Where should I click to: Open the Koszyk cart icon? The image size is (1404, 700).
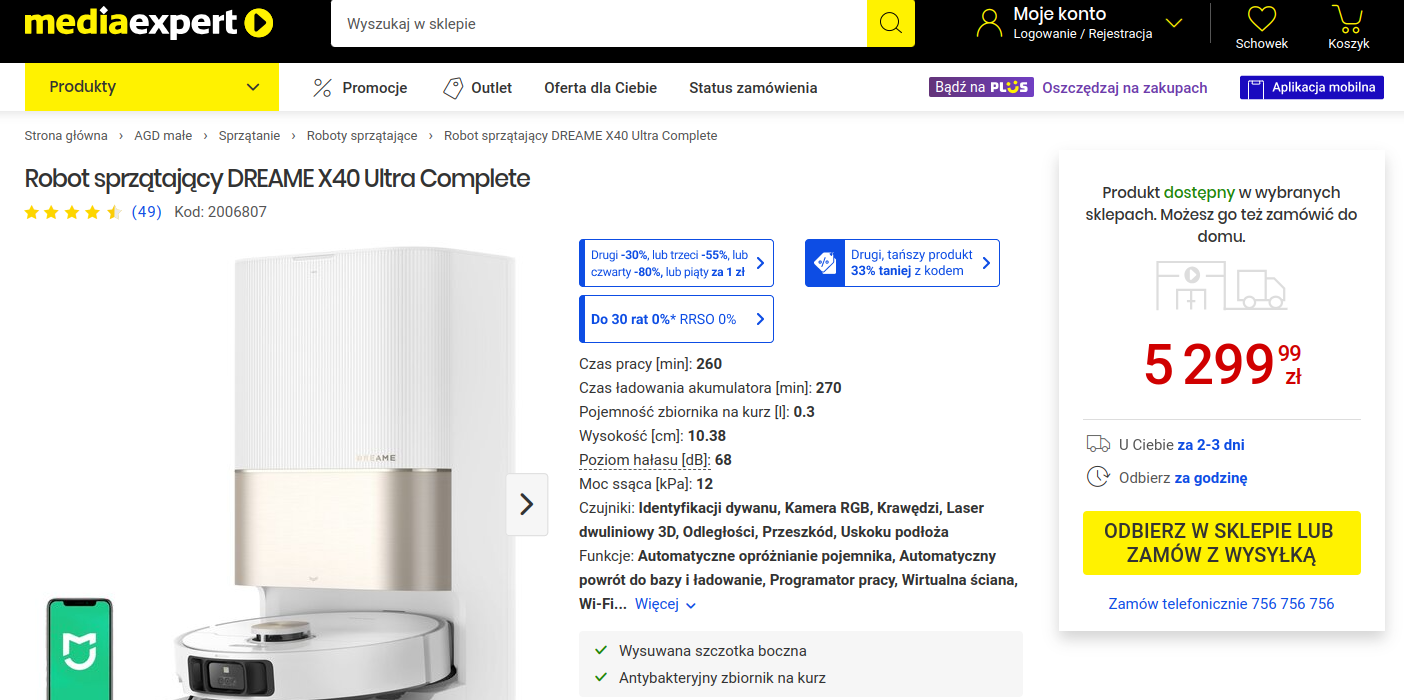click(1348, 17)
